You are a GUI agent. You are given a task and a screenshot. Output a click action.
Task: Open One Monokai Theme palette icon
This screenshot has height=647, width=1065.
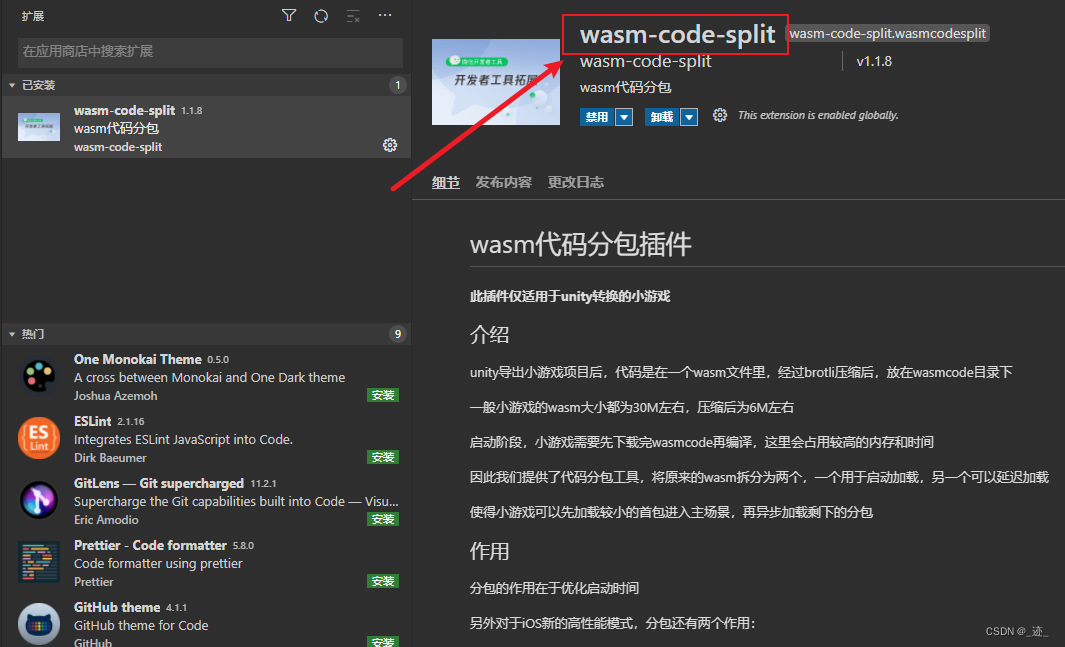coord(39,376)
